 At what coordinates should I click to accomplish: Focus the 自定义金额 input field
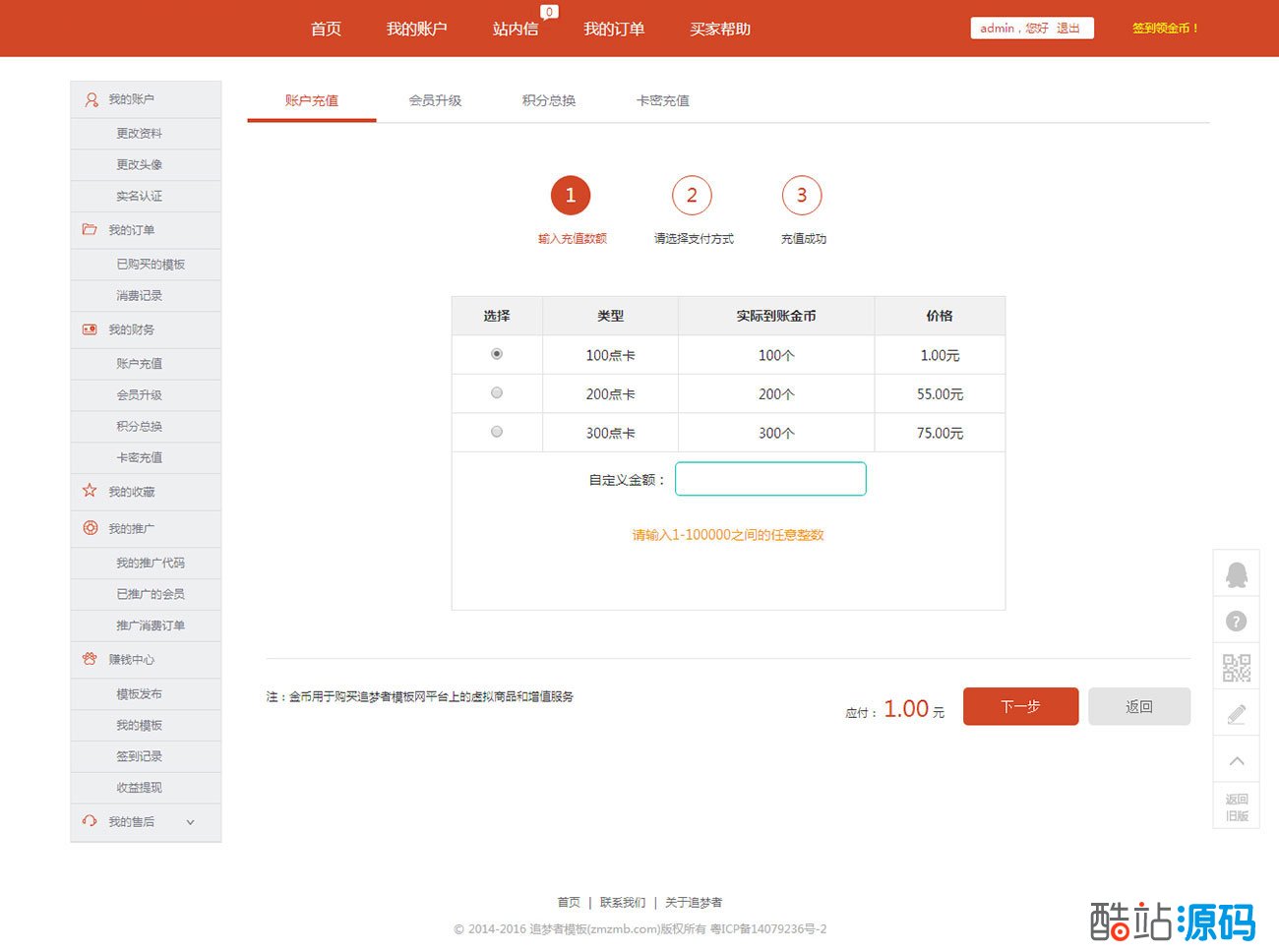(x=770, y=479)
